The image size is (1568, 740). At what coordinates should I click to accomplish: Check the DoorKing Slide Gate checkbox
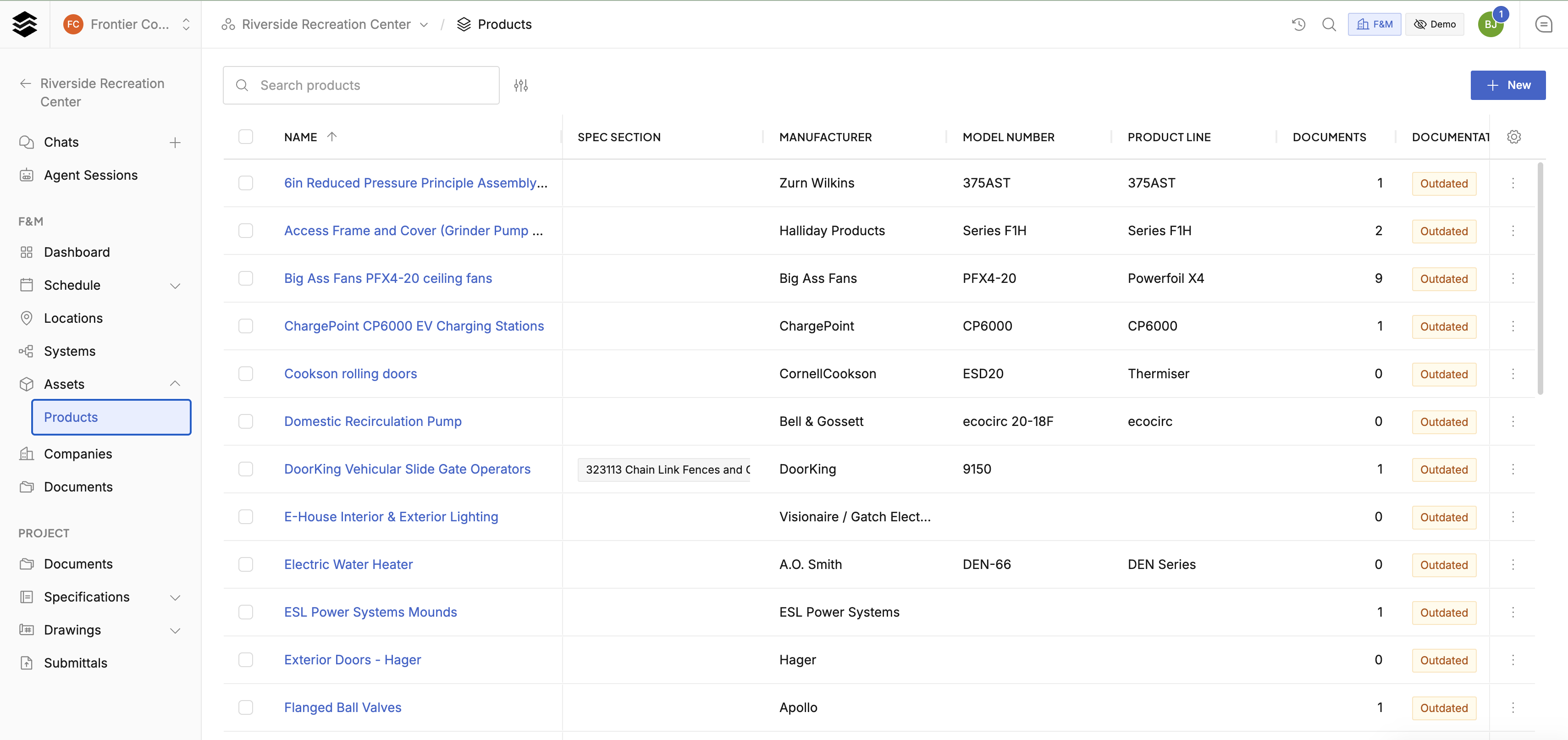pyautogui.click(x=245, y=469)
